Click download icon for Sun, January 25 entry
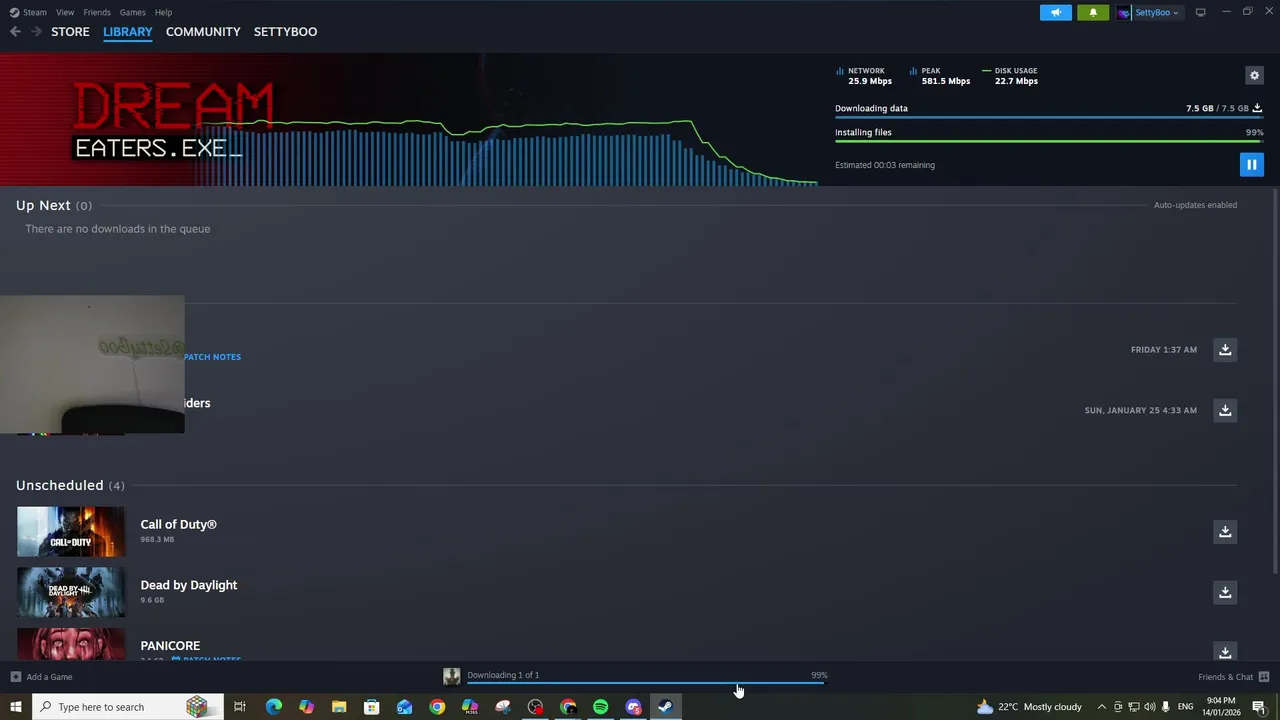This screenshot has height=720, width=1280. (x=1225, y=410)
